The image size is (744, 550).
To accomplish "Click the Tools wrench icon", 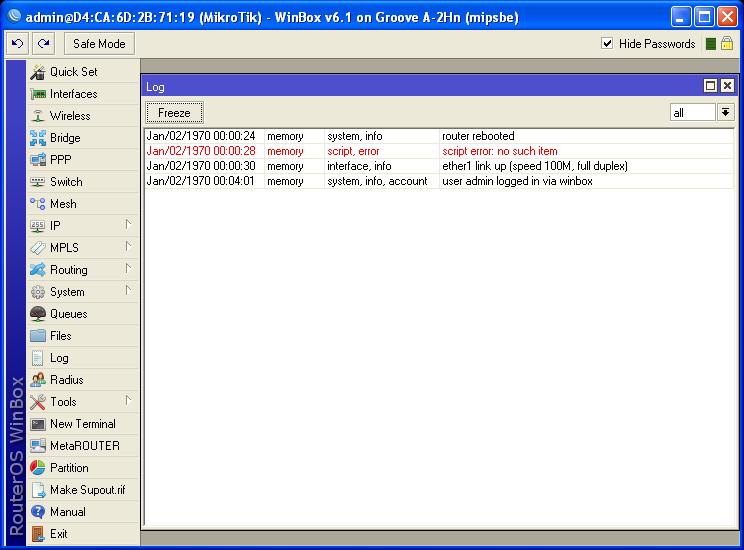I will click(38, 402).
